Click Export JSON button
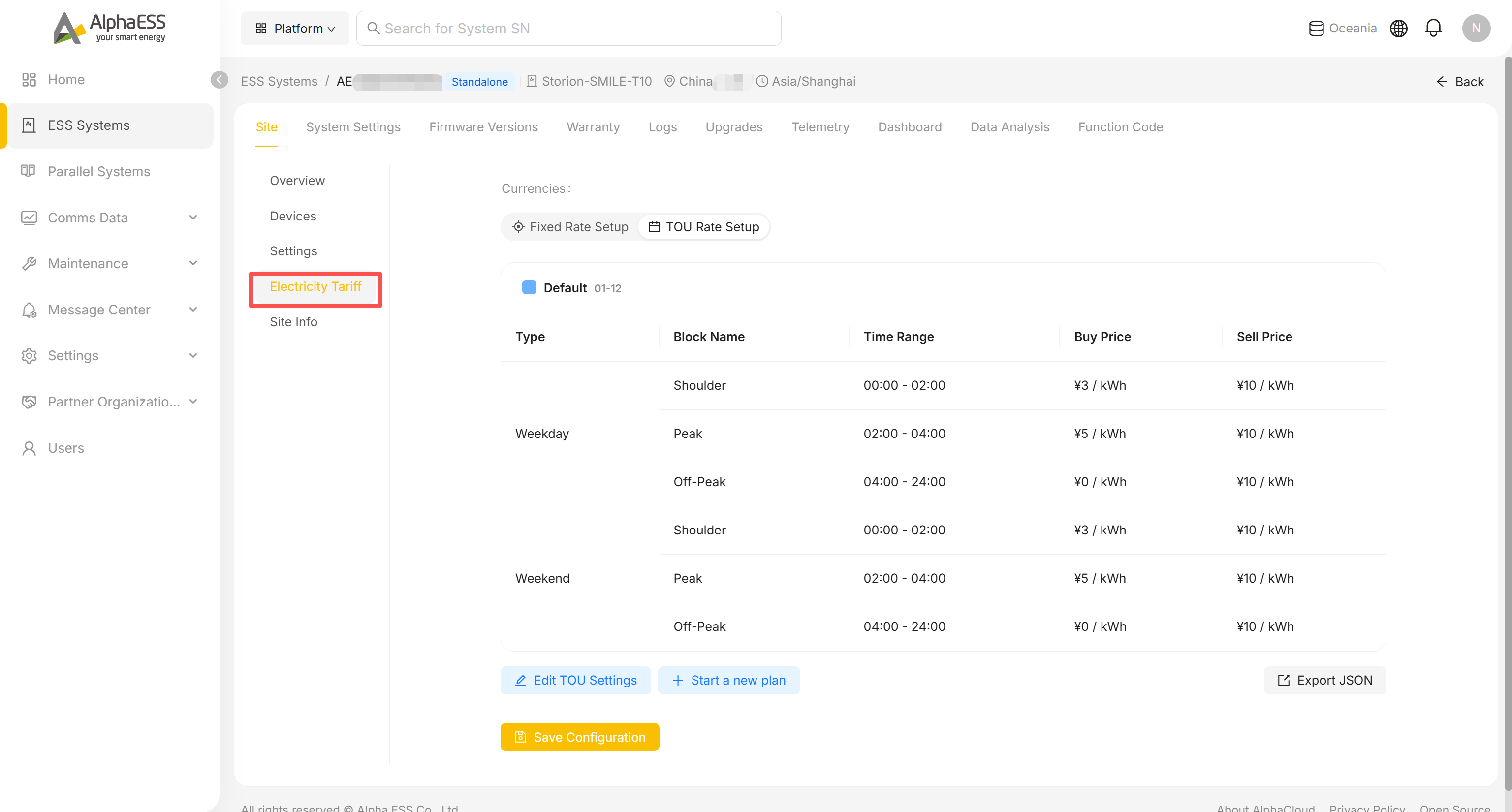Image resolution: width=1512 pixels, height=812 pixels. pos(1325,680)
